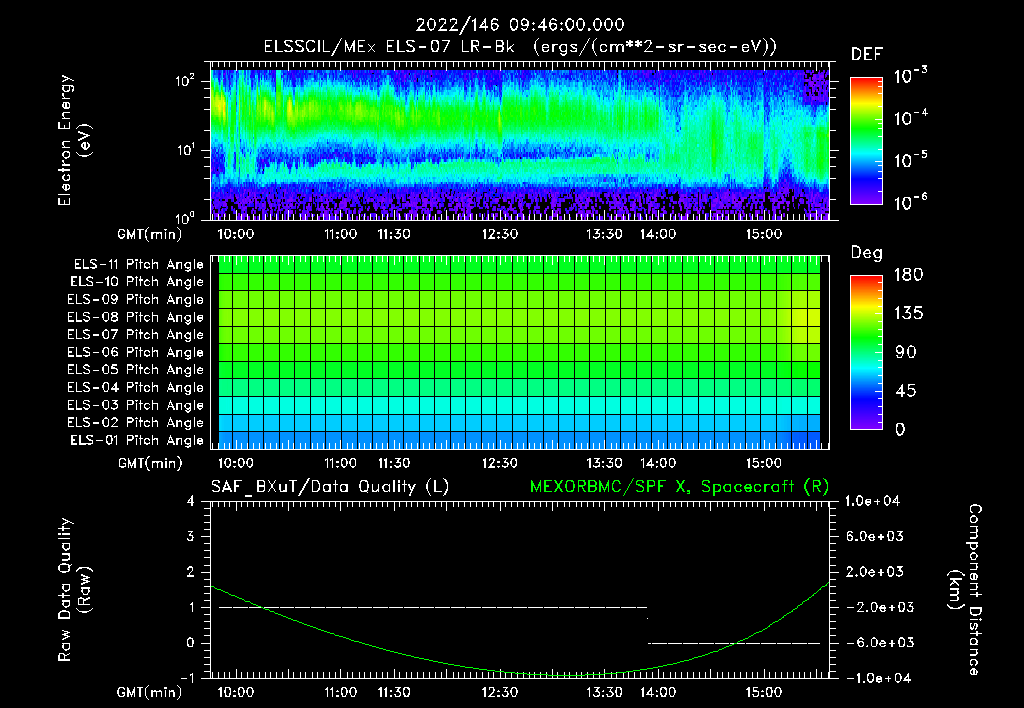This screenshot has width=1024, height=708.
Task: Pick the ELS-09 Pitch Angle row label
Action: click(x=135, y=300)
